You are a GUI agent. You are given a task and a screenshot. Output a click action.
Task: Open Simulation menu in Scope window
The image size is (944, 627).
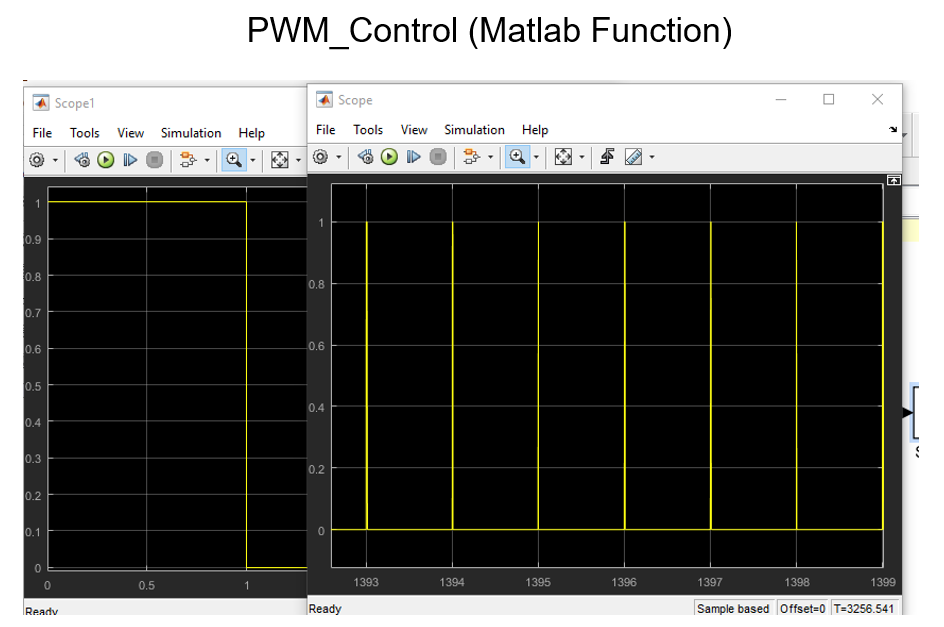tap(474, 130)
